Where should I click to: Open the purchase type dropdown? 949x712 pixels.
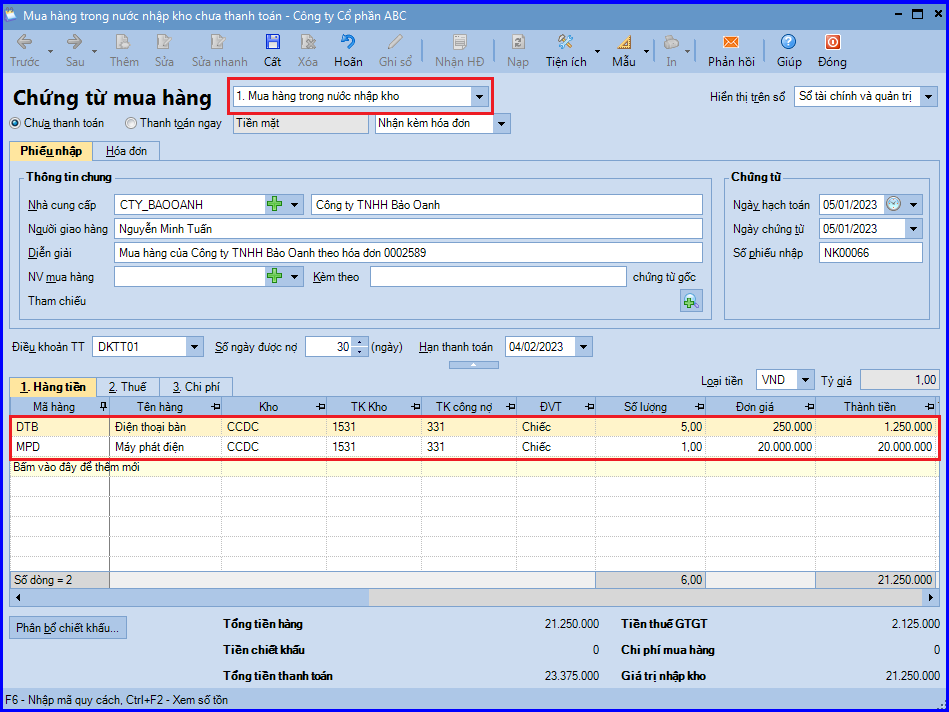click(479, 96)
